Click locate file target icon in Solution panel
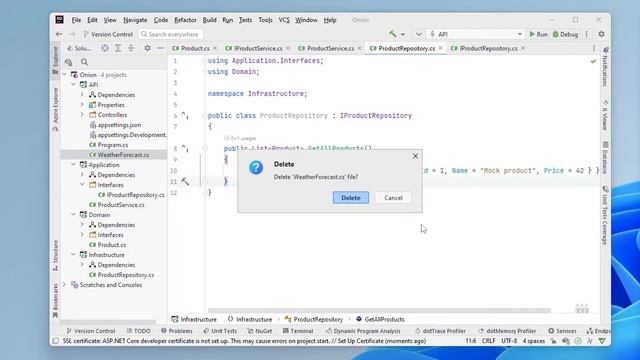Viewport: 640px width, 360px height. 105,48
